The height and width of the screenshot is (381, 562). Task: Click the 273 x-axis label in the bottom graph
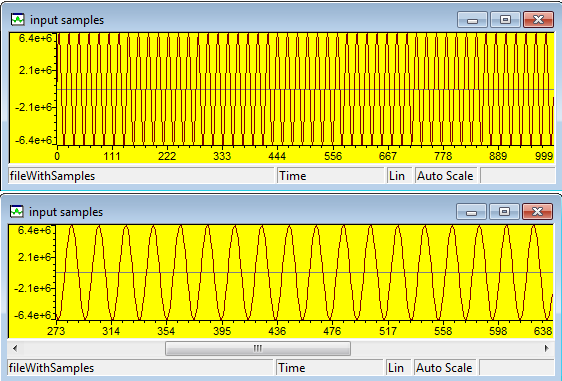[x=56, y=331]
